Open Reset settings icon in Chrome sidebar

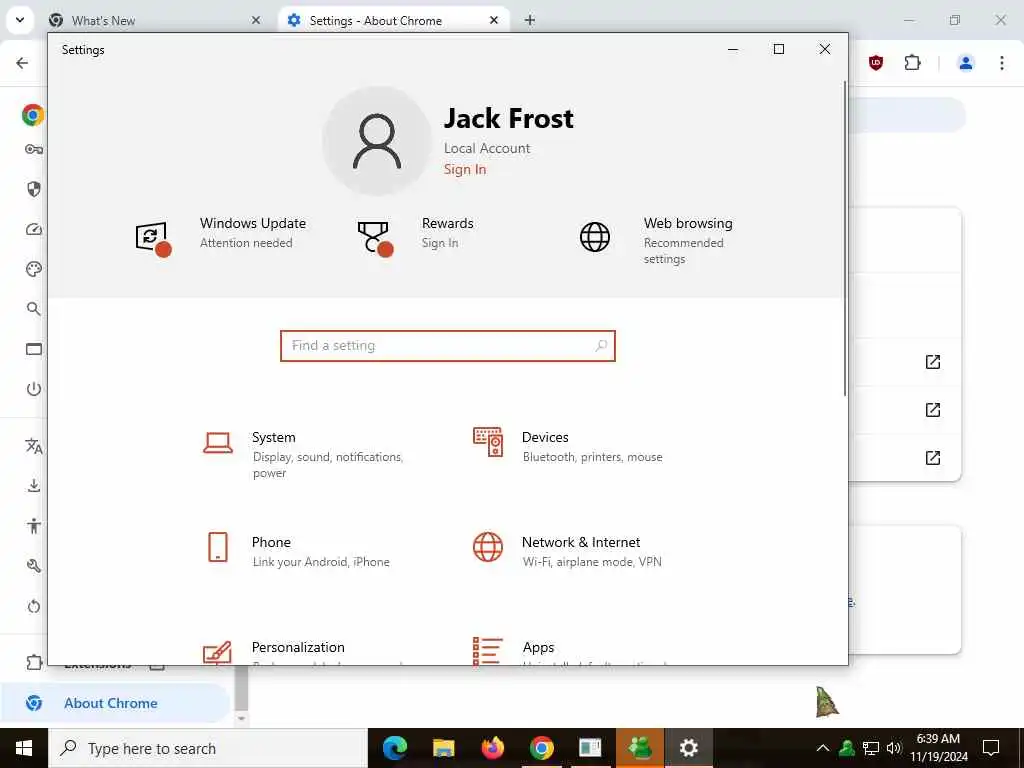34,606
